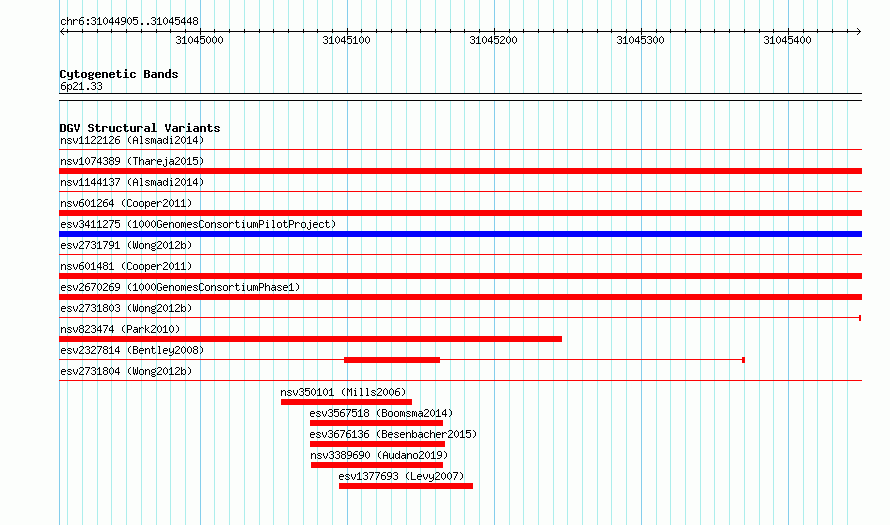
Task: Click the ruler's left arrow end
Action: point(62,32)
